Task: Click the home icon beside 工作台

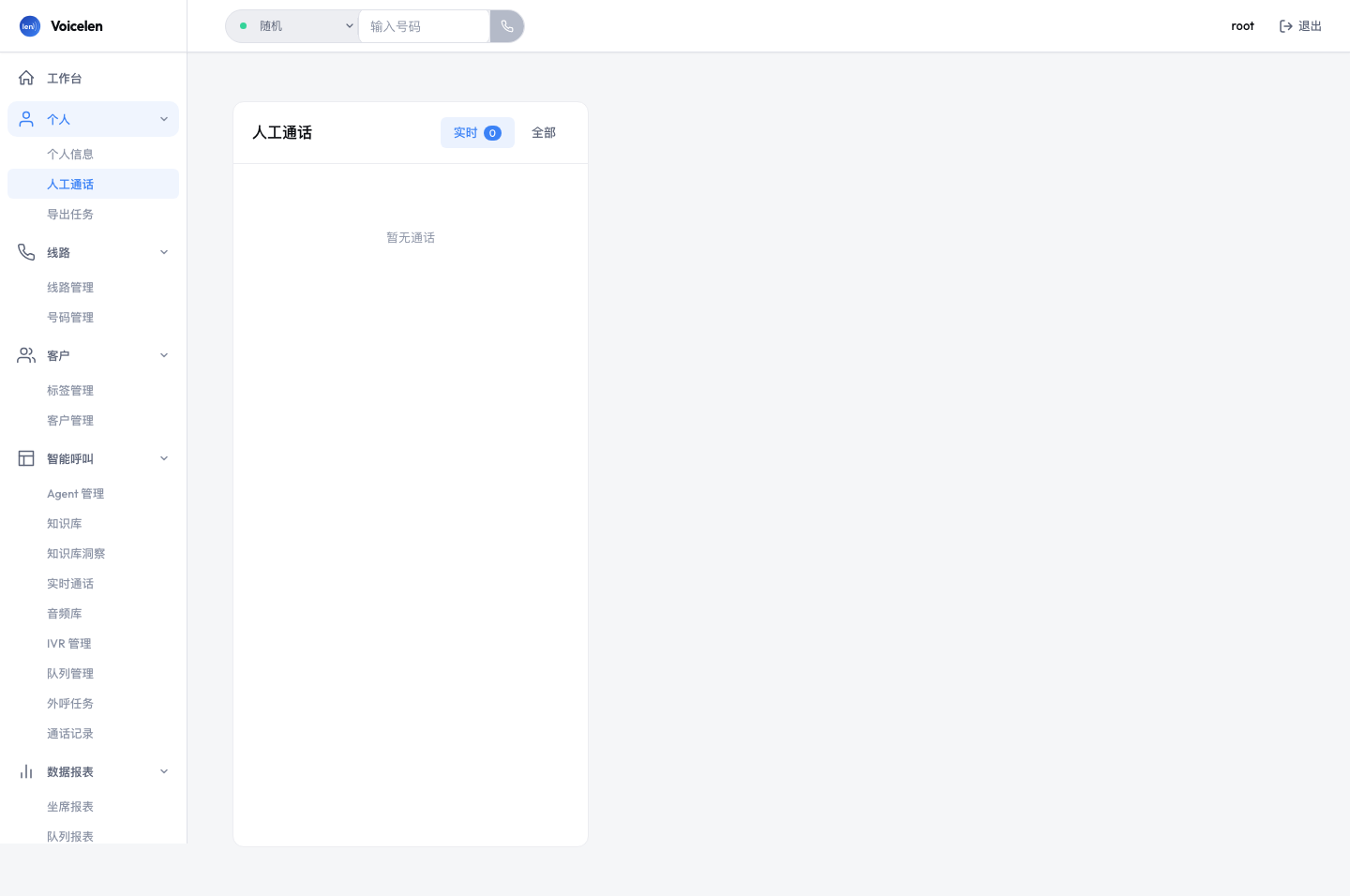Action: click(x=26, y=78)
